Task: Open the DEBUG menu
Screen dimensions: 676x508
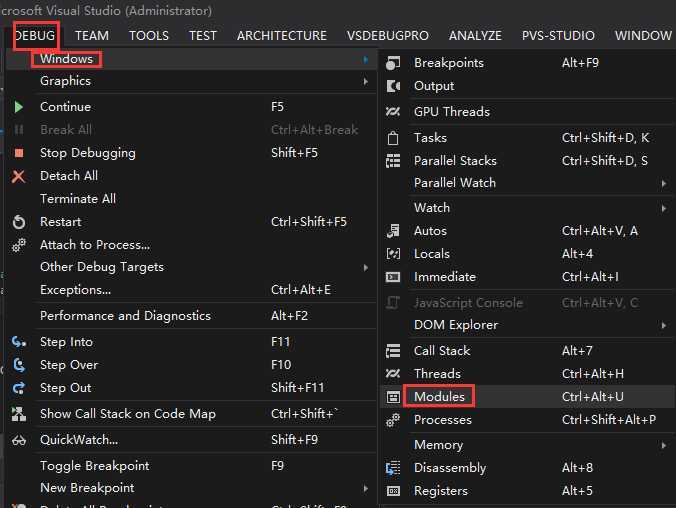Action: (35, 35)
